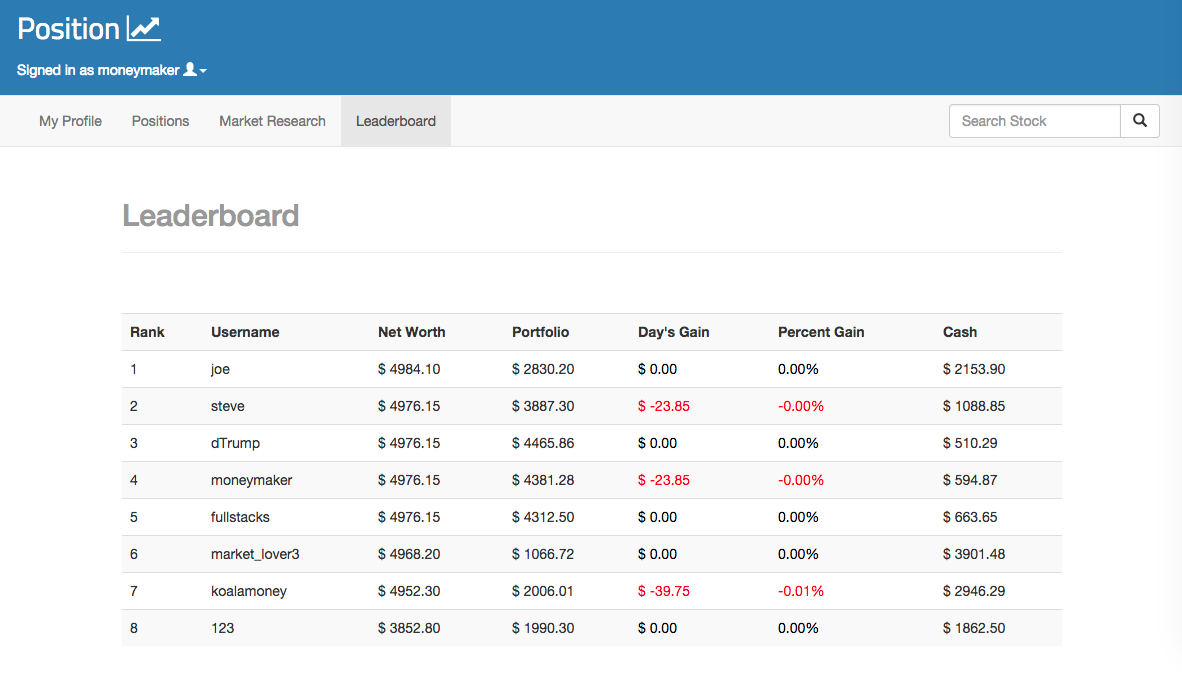The height and width of the screenshot is (683, 1182).
Task: Click the Position brand title
Action: (69, 29)
